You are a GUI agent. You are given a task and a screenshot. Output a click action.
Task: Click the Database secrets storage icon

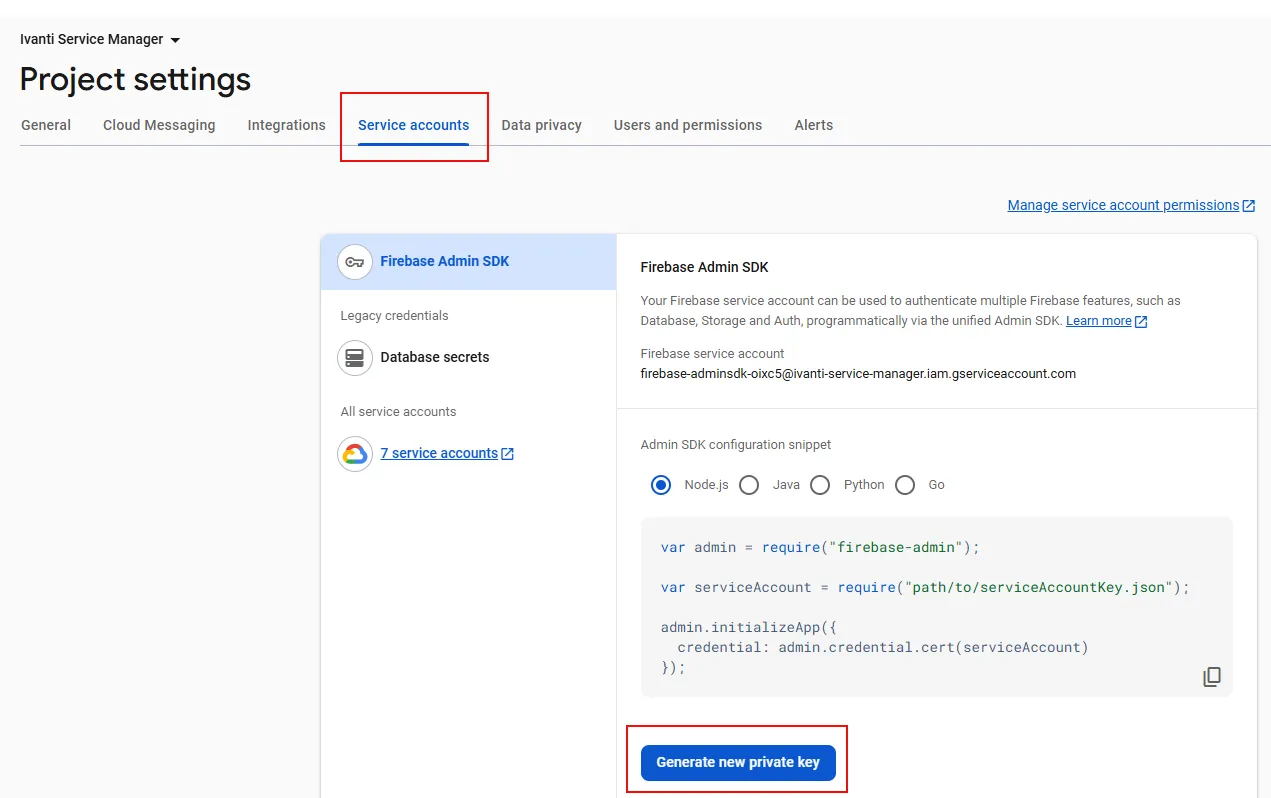tap(355, 357)
